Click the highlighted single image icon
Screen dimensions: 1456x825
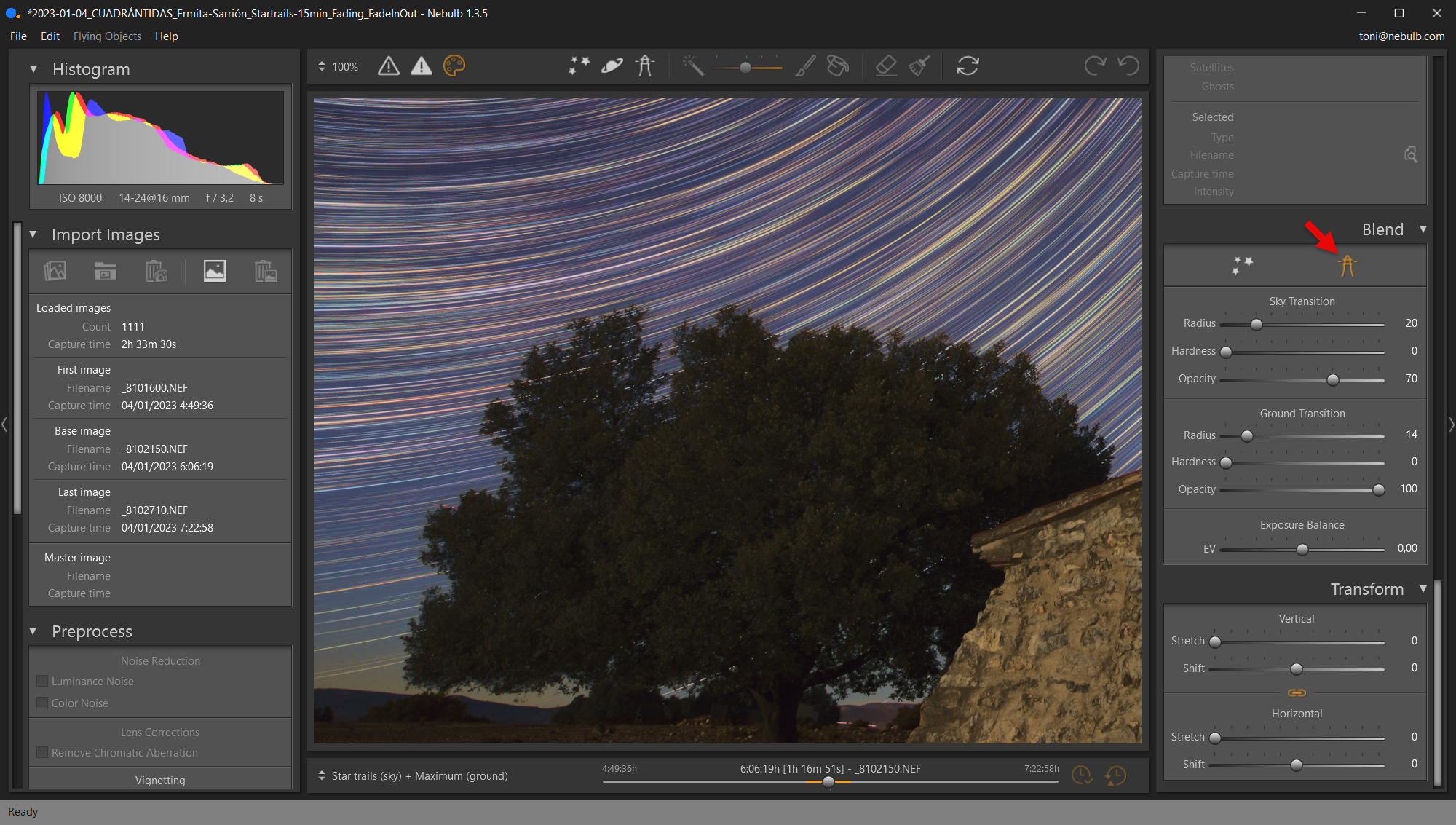[214, 271]
